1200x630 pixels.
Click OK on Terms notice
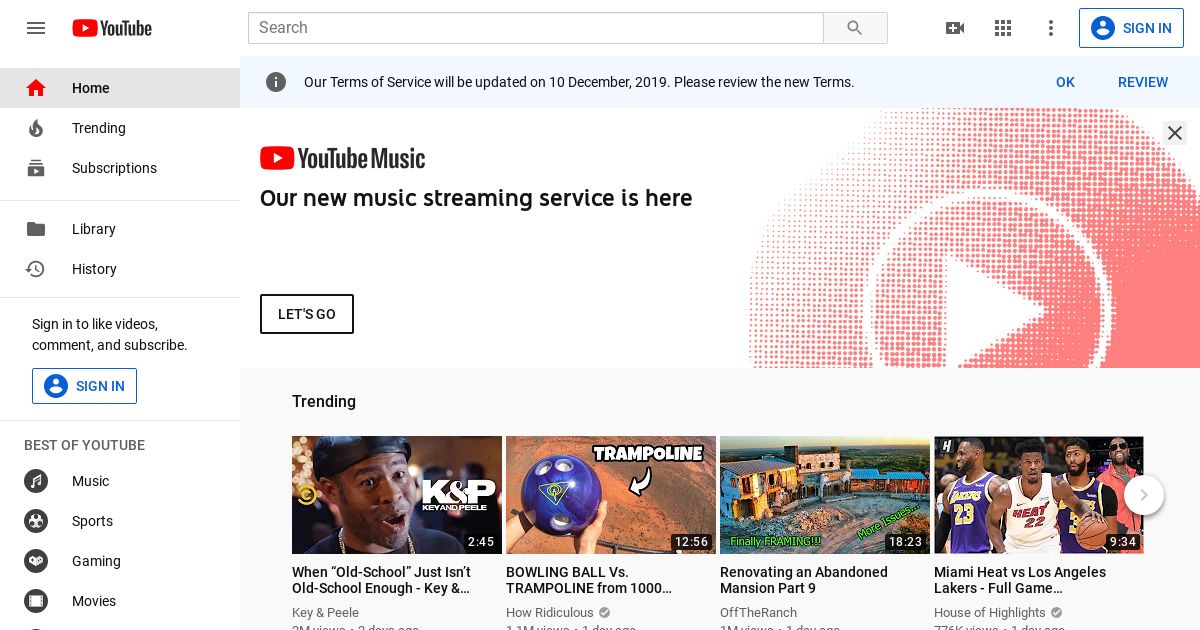1065,82
